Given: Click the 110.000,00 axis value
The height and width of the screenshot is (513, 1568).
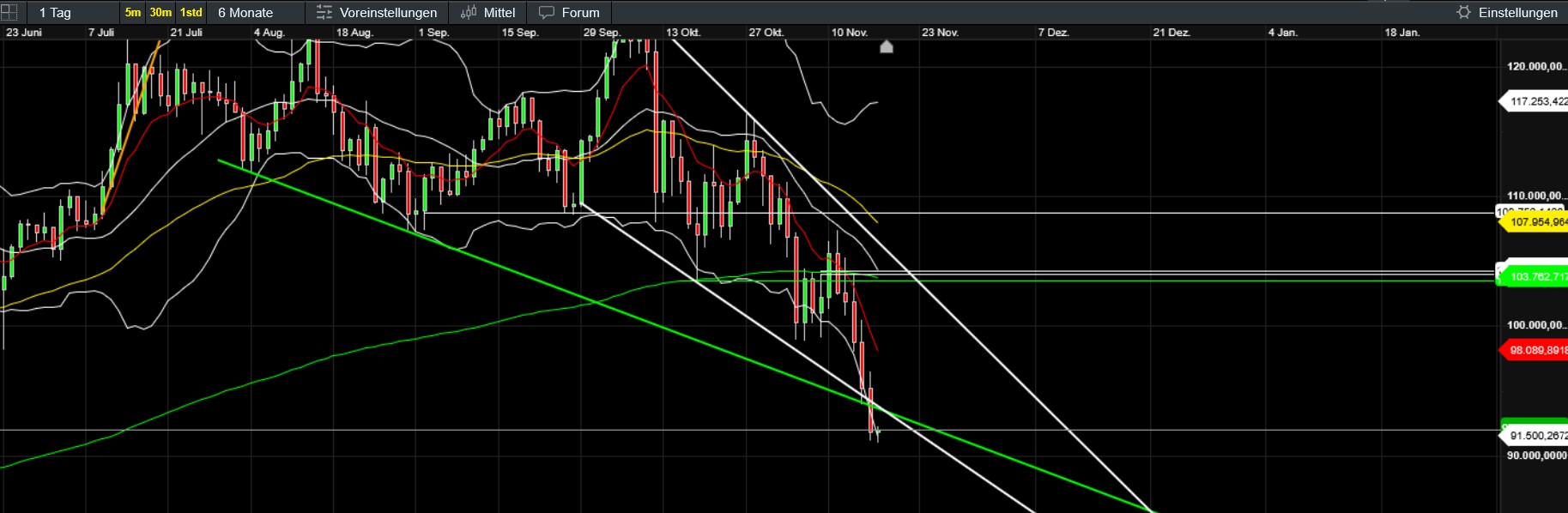Looking at the screenshot, I should 1536,196.
